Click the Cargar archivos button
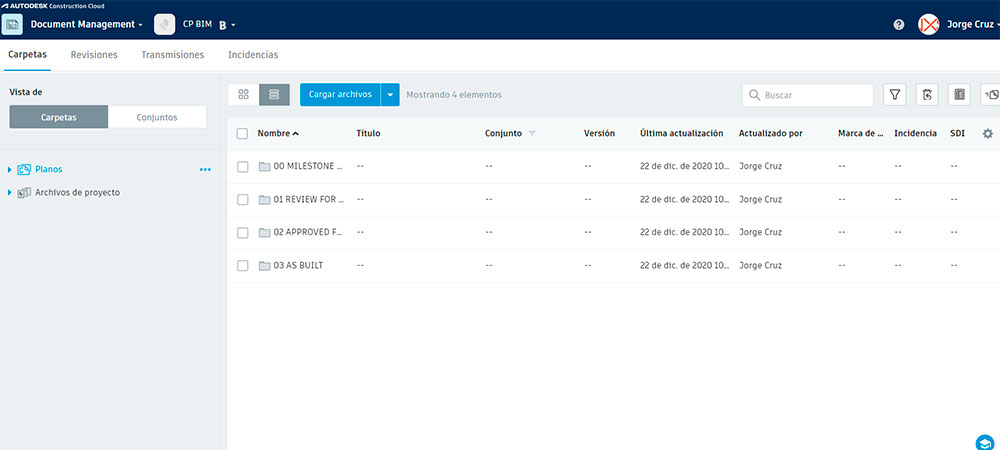 click(x=340, y=95)
